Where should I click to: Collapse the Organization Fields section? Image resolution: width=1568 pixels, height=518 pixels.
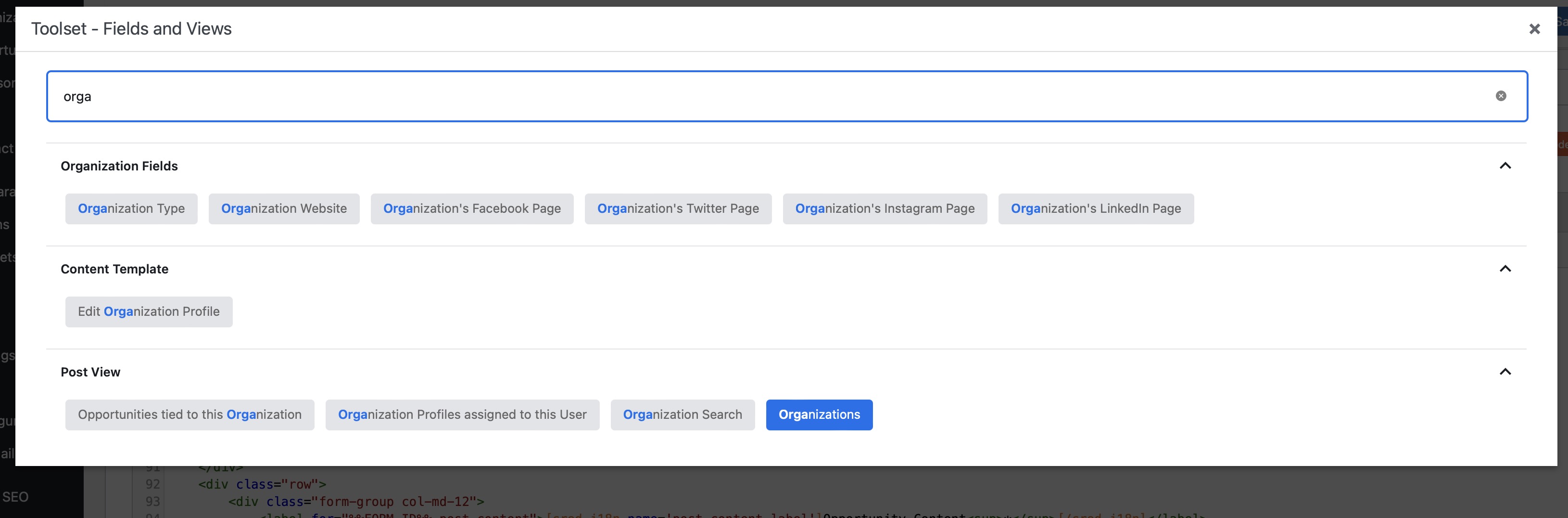pyautogui.click(x=1505, y=166)
